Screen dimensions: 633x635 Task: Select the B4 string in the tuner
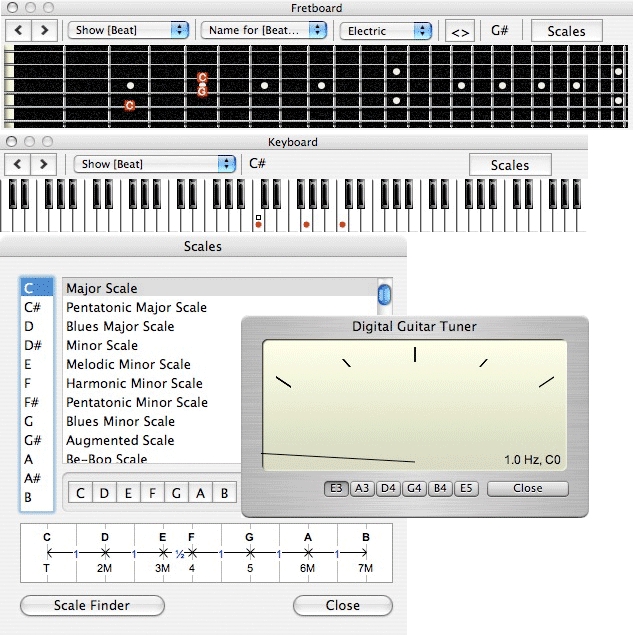pos(440,488)
